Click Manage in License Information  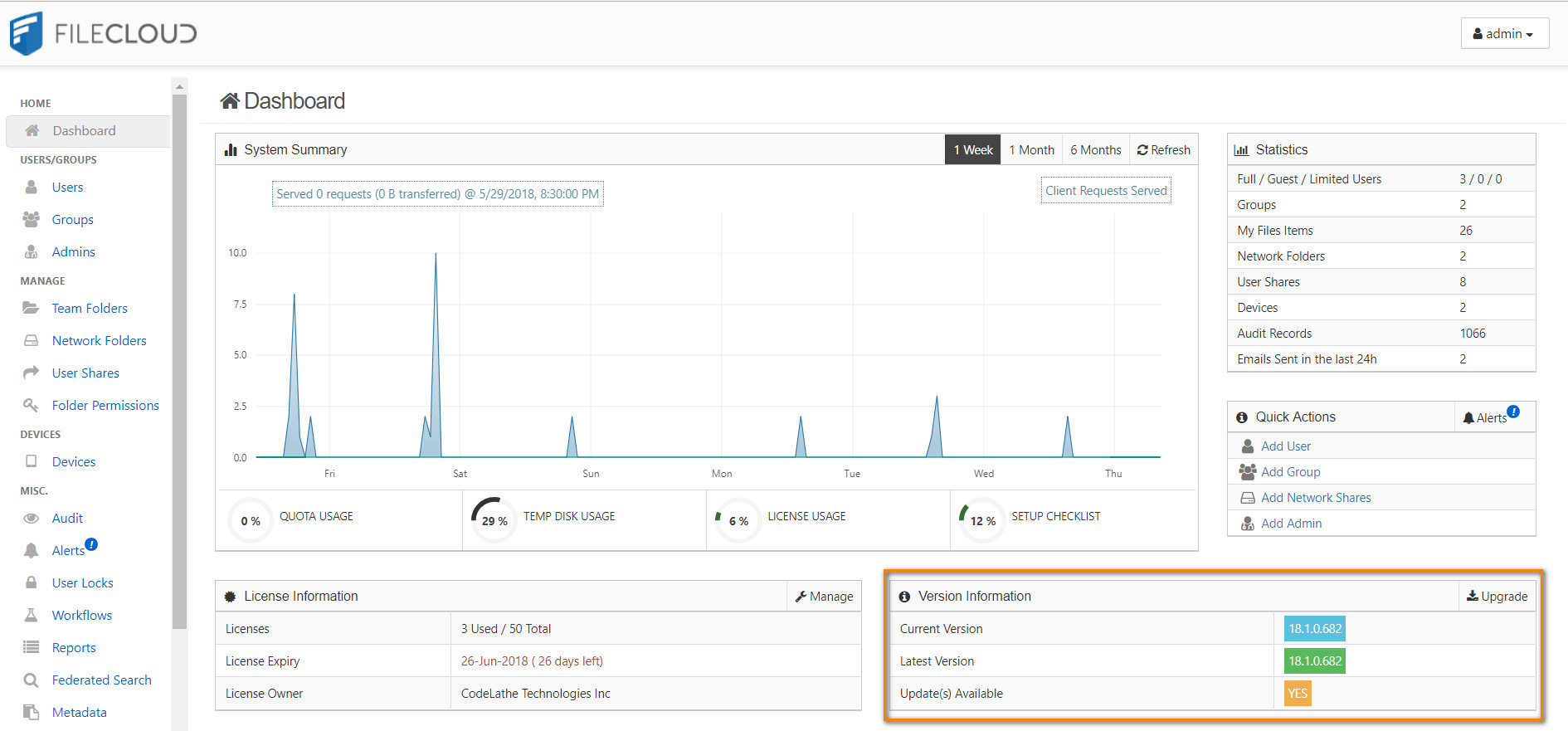click(824, 597)
